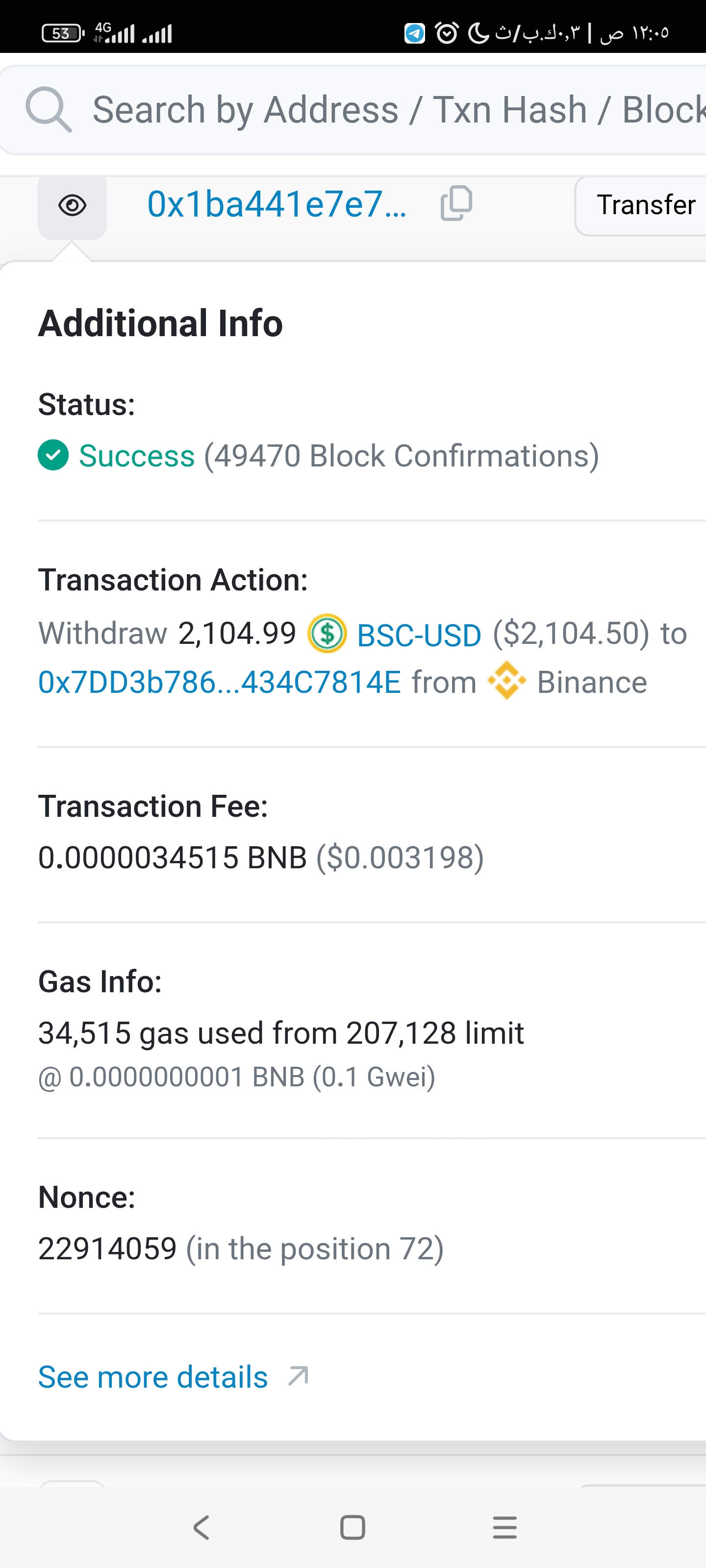
Task: Click the search by address input field
Action: point(396,110)
